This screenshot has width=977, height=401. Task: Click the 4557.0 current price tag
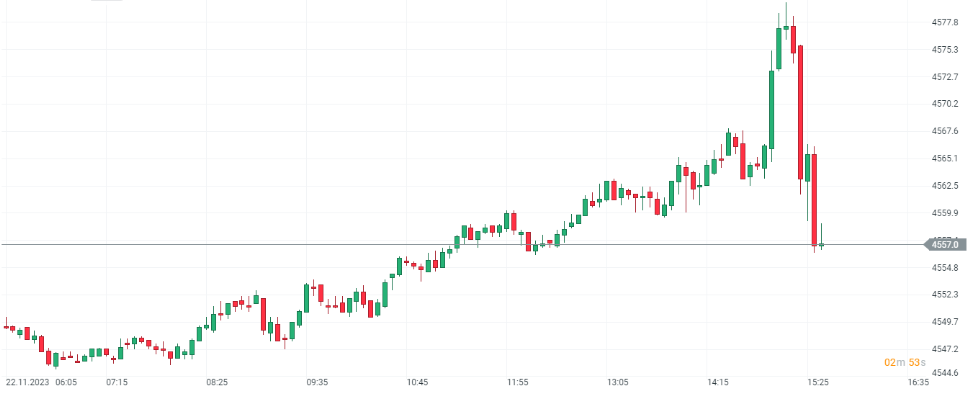pyautogui.click(x=944, y=244)
